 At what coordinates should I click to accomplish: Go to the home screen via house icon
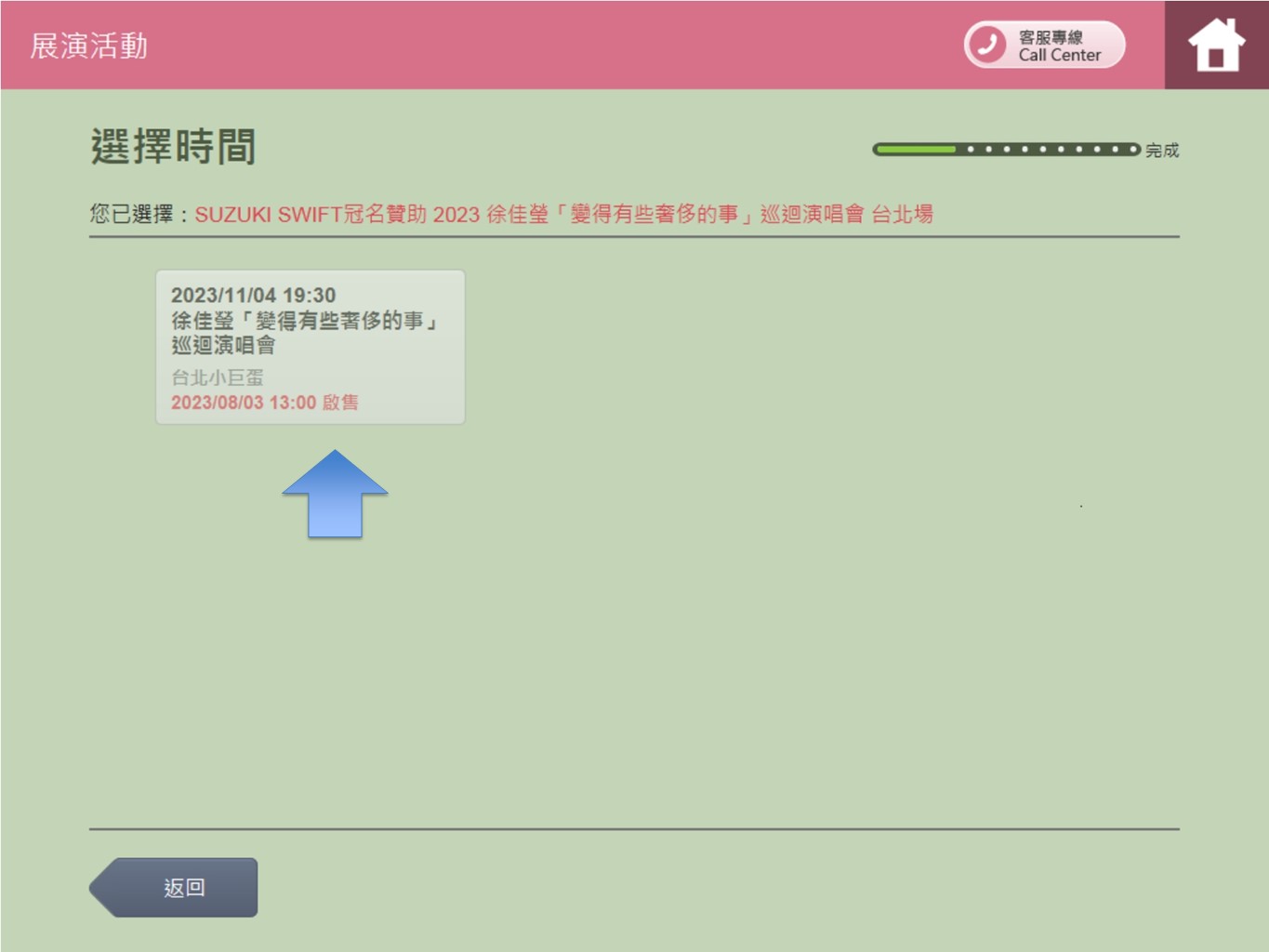click(1216, 46)
